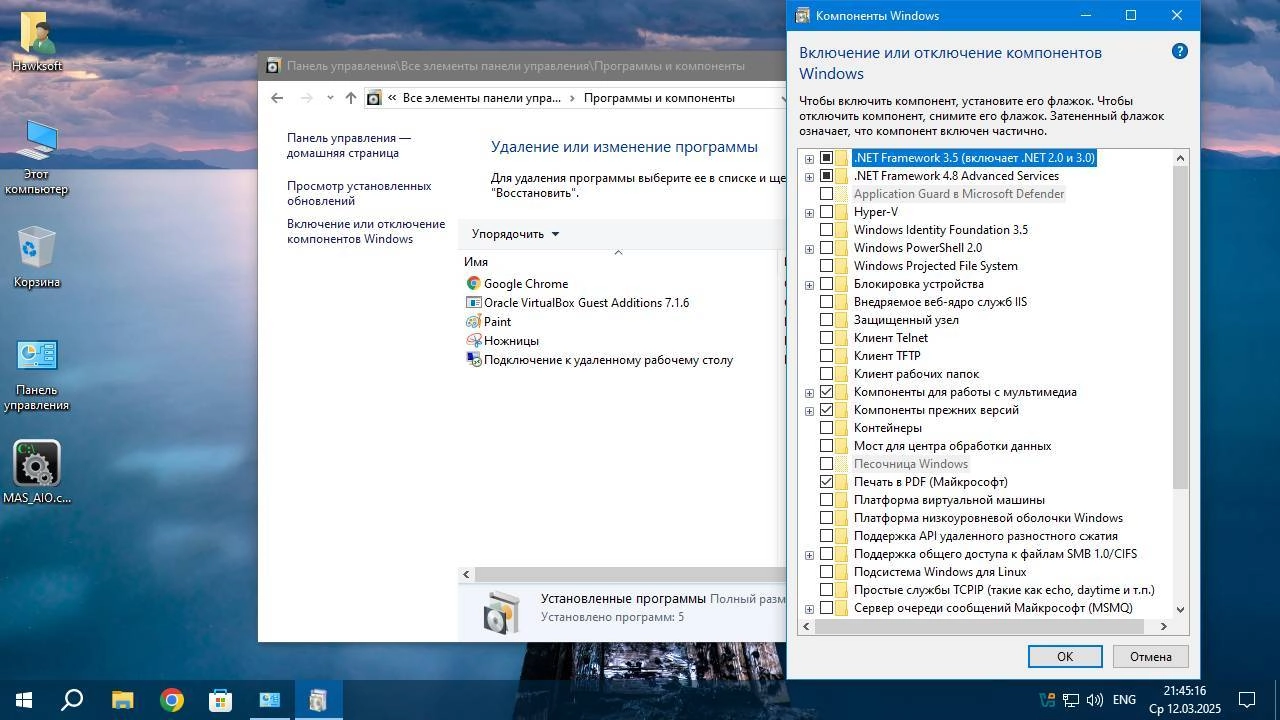The width and height of the screenshot is (1280, 720).
Task: Expand Компоненты для работы с мультимедиа node
Action: pyautogui.click(x=809, y=393)
